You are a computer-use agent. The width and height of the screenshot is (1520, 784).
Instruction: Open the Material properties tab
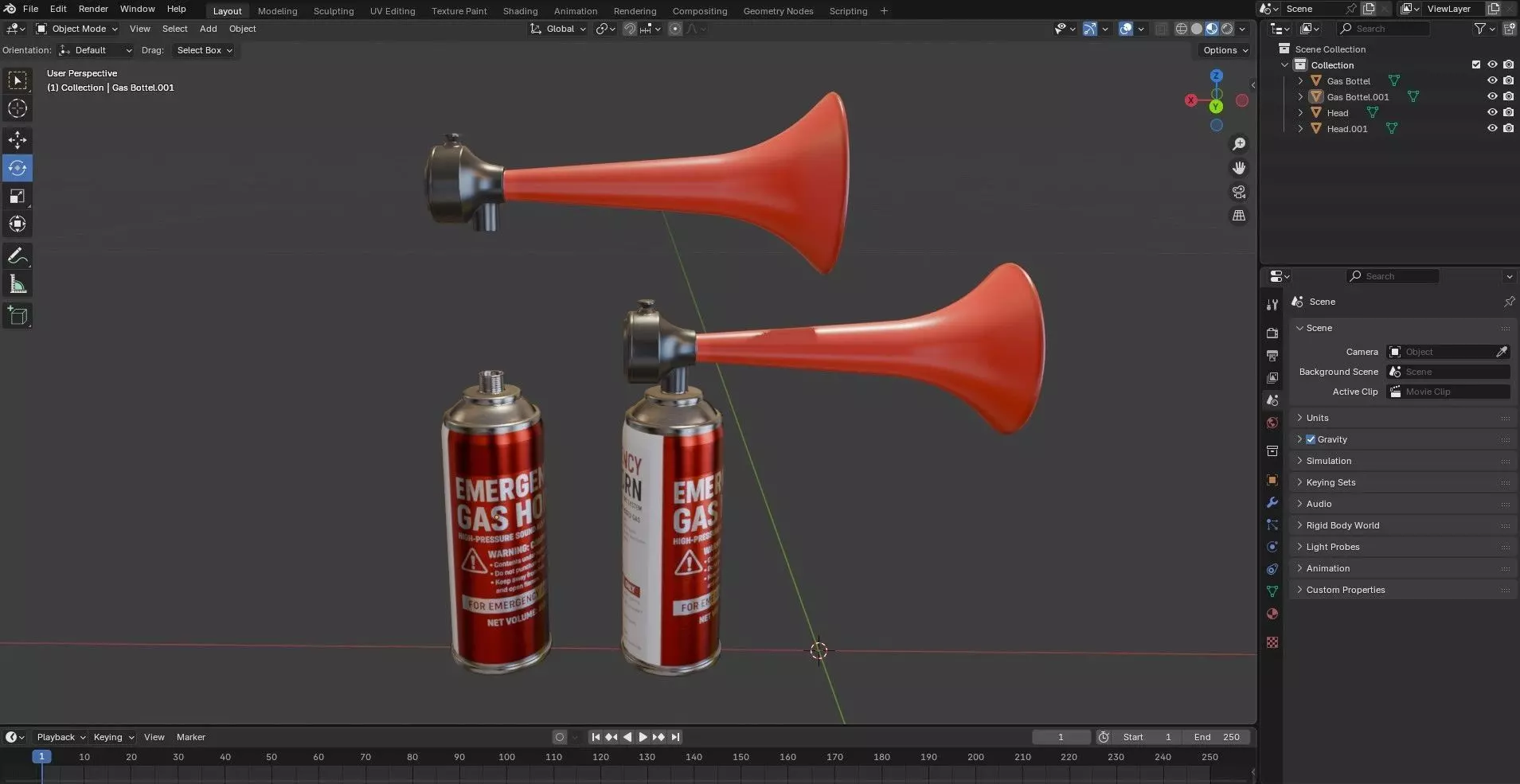pos(1272,614)
